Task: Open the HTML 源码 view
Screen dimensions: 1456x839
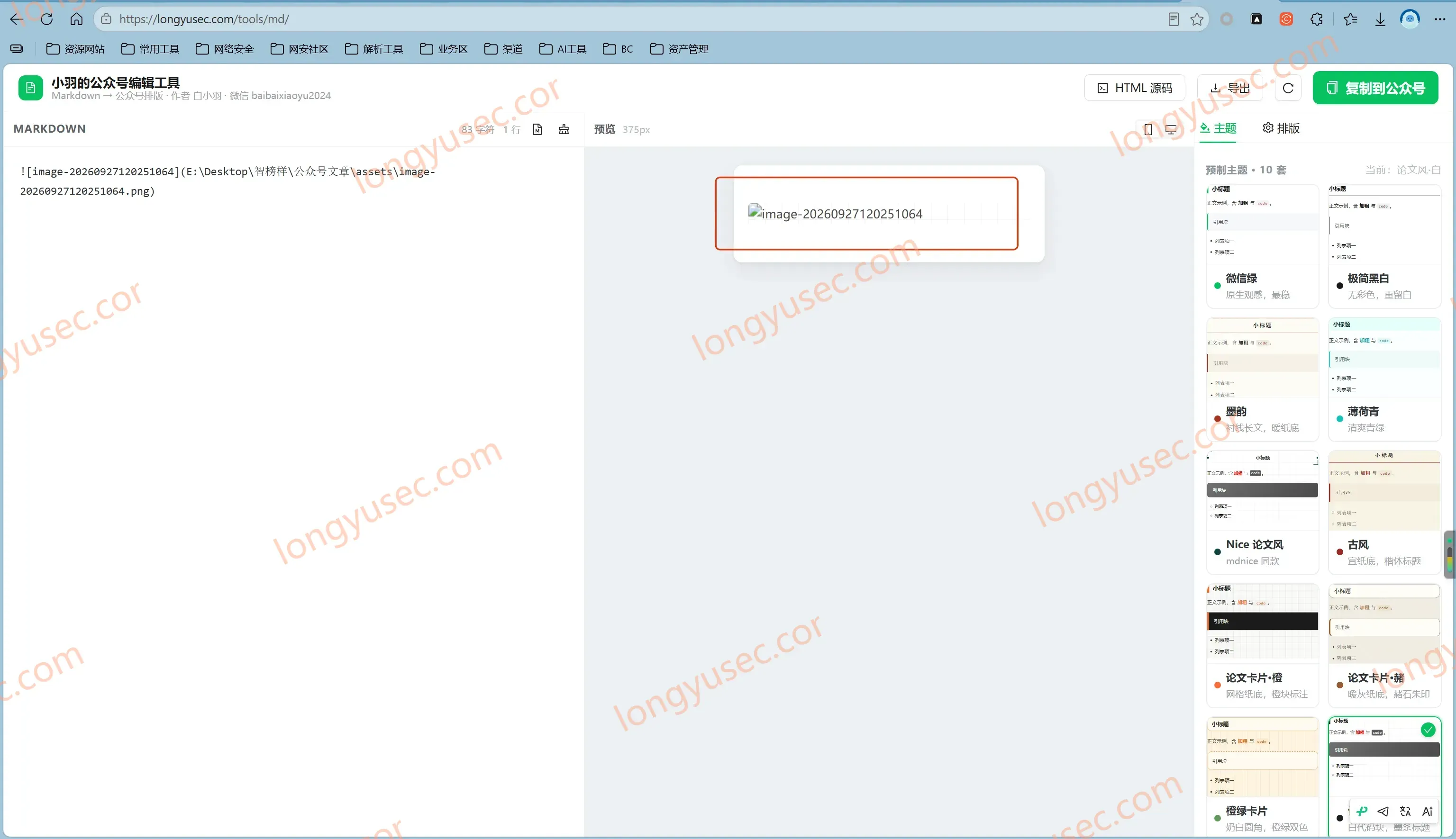Action: click(x=1134, y=88)
